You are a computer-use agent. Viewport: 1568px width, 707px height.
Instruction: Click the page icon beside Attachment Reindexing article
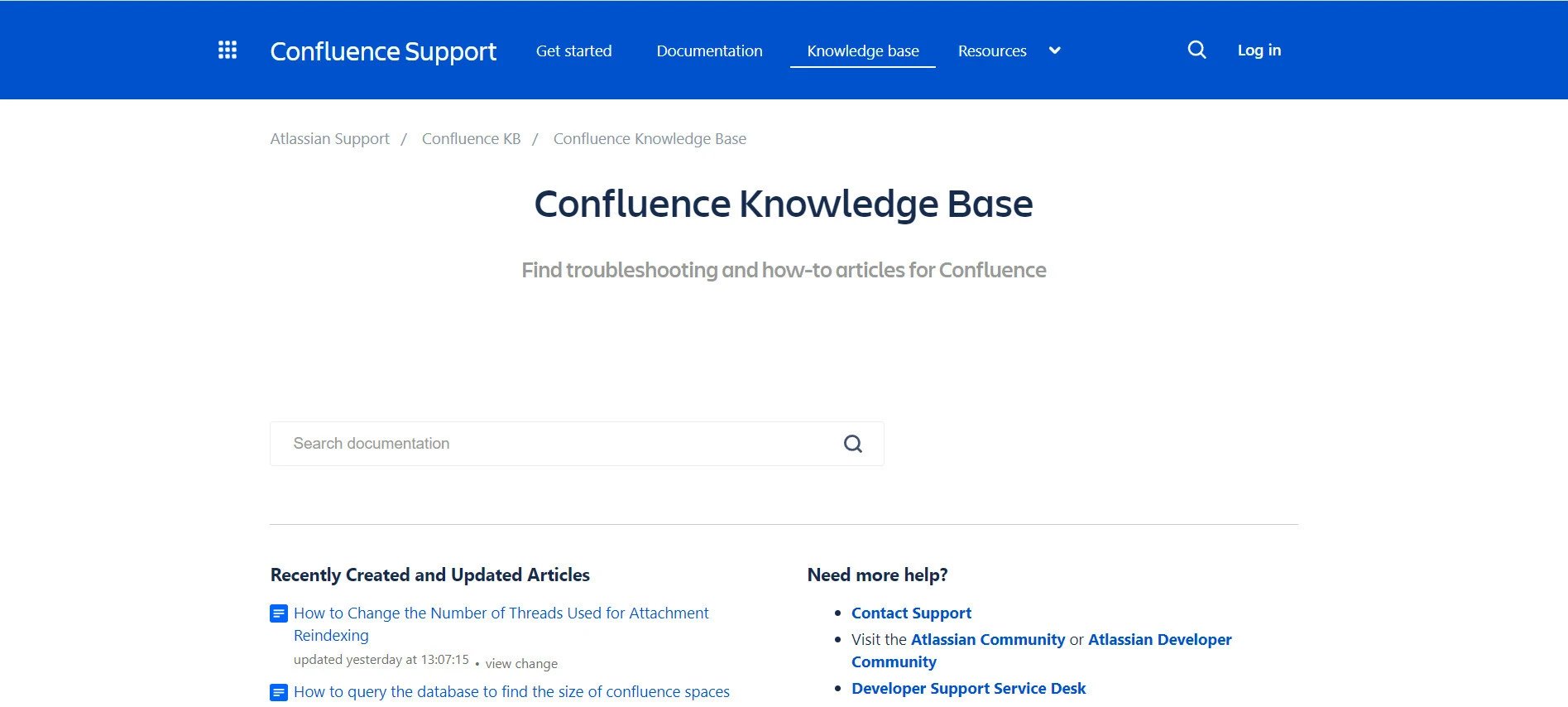coord(279,613)
